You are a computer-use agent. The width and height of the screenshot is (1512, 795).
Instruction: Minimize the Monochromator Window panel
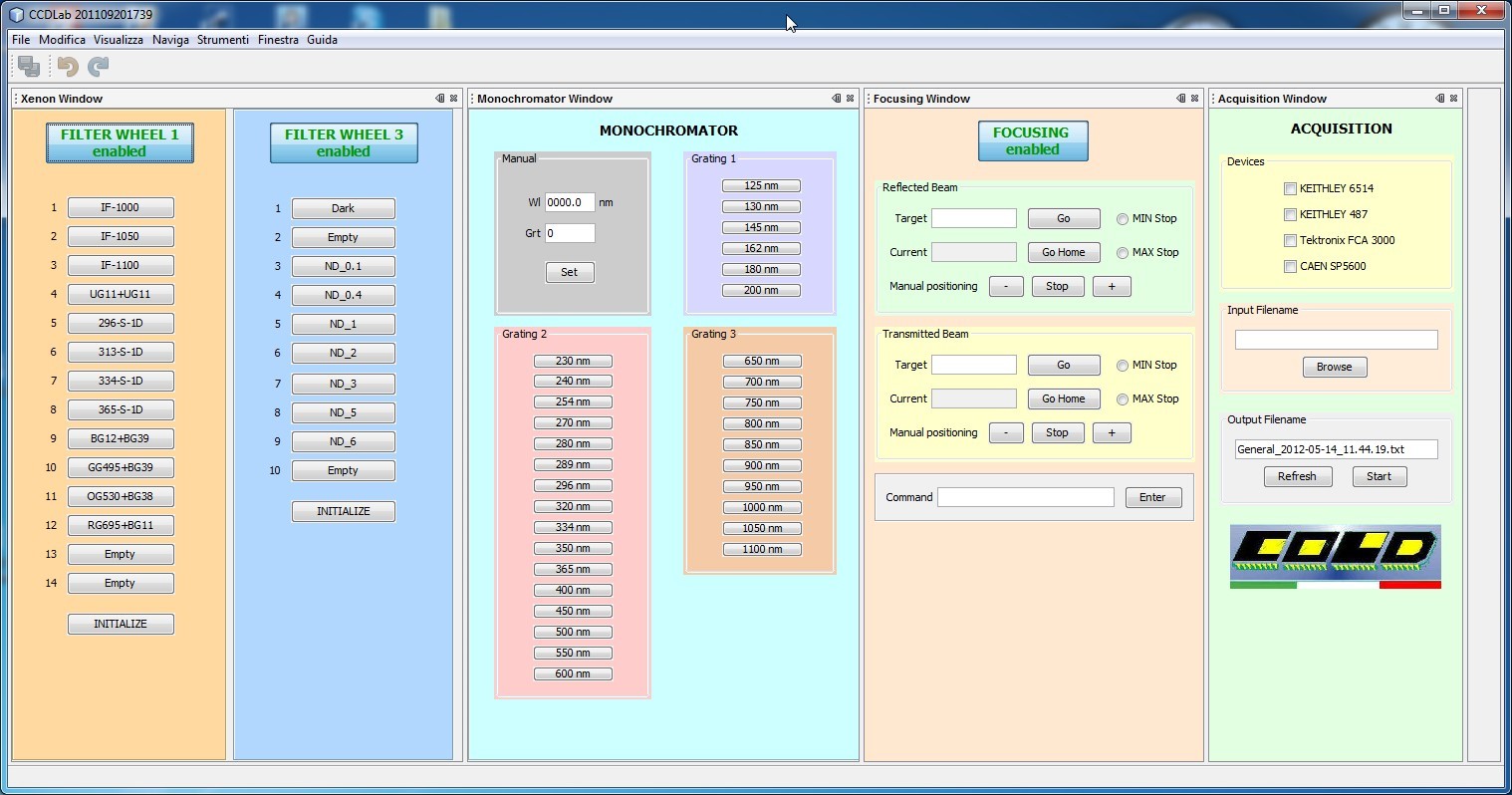837,99
